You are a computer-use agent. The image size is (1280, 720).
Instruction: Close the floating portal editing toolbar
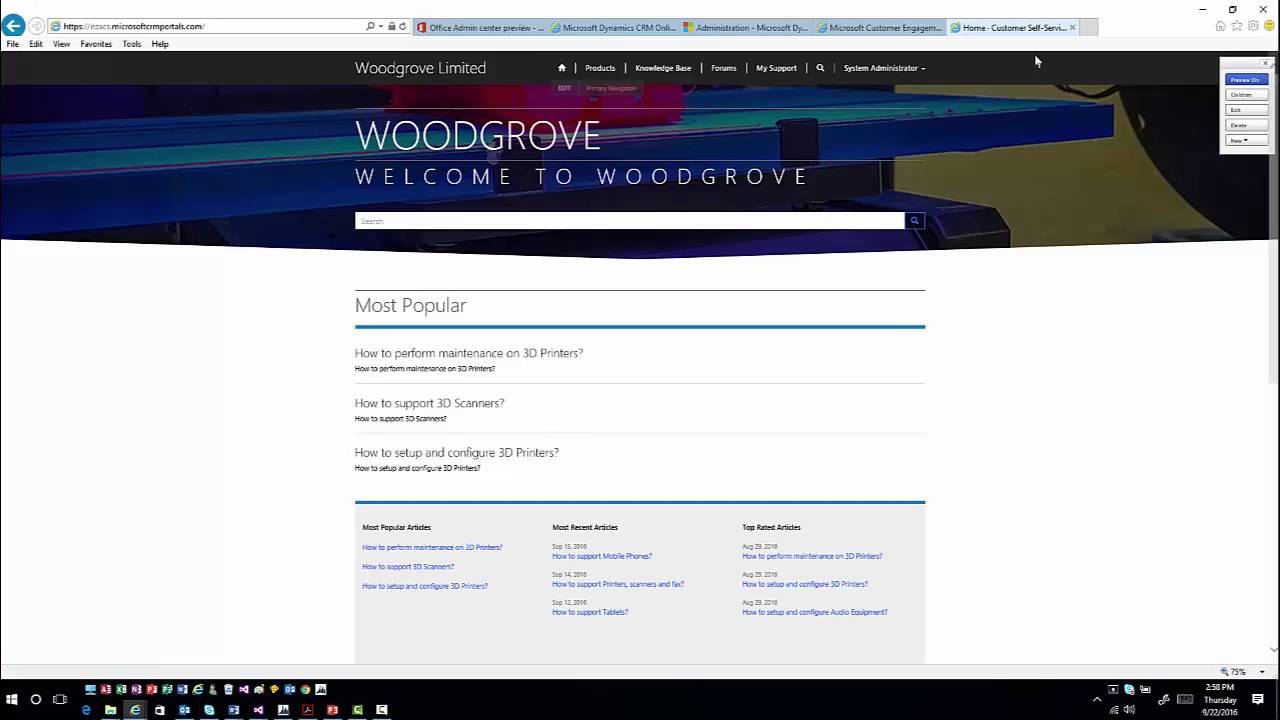1265,63
